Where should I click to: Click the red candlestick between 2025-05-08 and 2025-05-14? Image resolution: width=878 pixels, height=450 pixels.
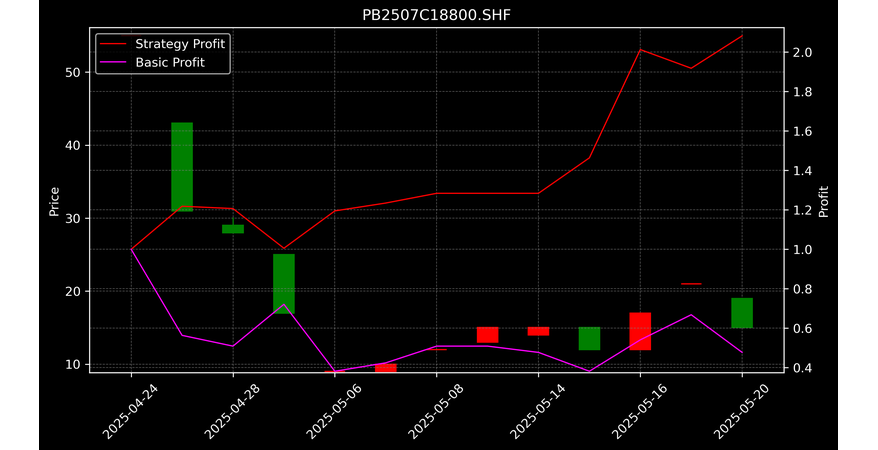click(x=488, y=335)
